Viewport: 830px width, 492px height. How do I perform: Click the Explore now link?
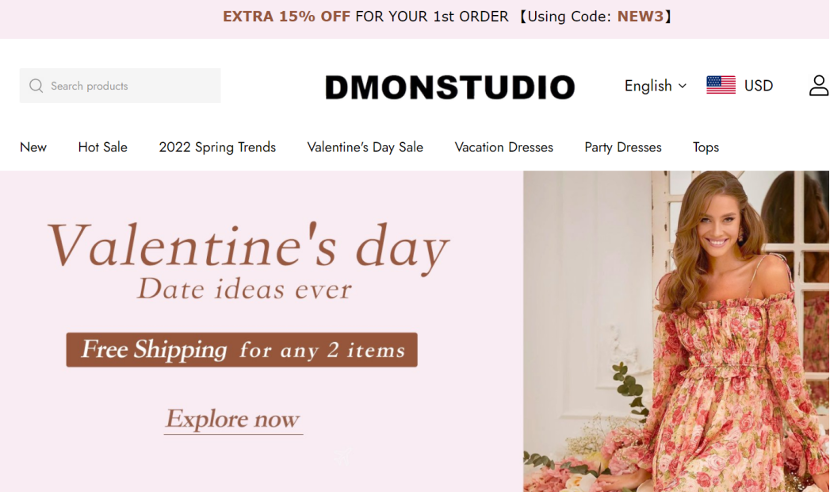click(233, 419)
